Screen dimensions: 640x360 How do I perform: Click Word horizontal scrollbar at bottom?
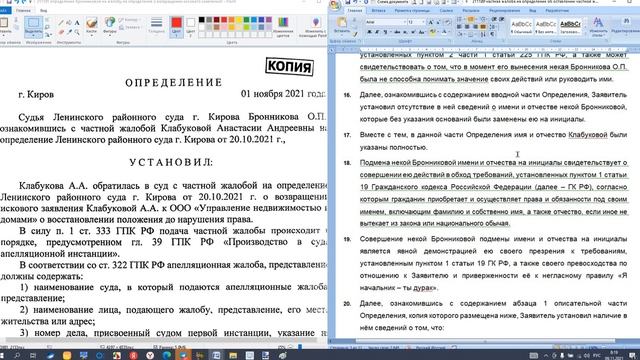[x=485, y=340]
